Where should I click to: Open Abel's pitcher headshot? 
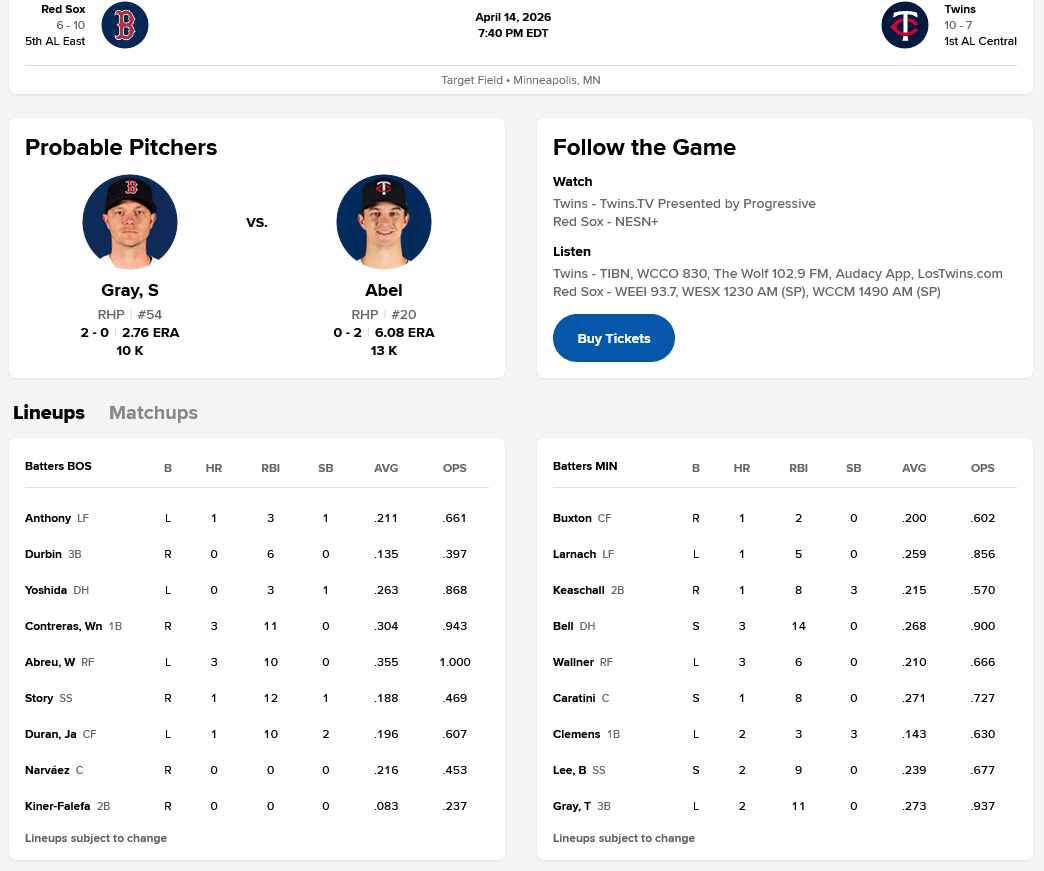pos(384,222)
